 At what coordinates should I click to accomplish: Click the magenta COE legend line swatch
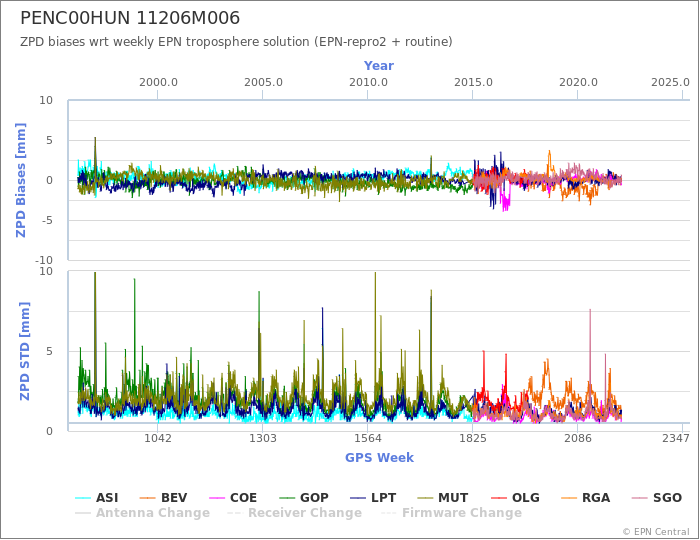coord(217,498)
